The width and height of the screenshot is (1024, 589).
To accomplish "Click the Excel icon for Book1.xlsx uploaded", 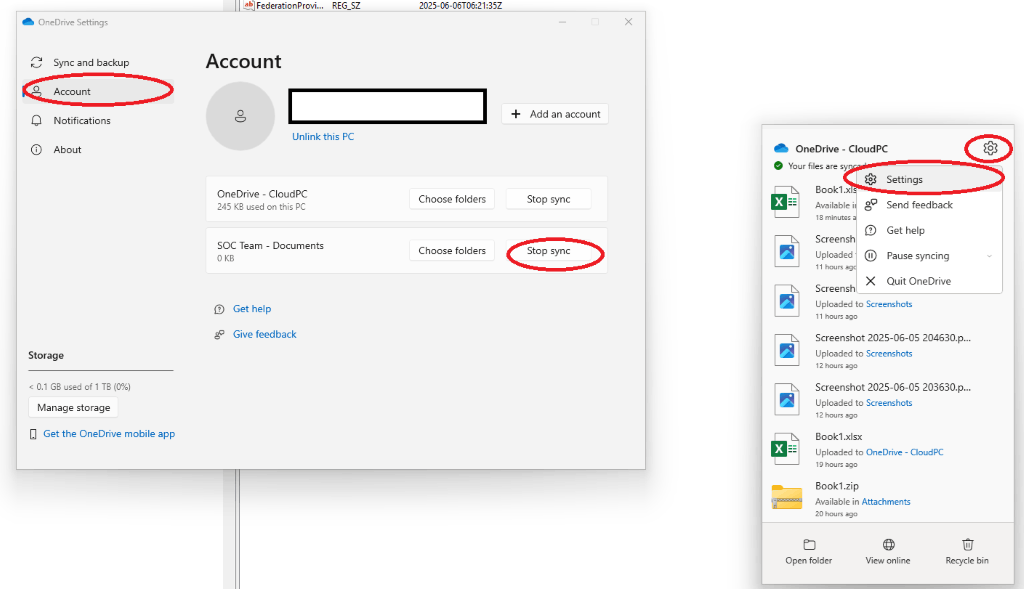I will [x=786, y=449].
